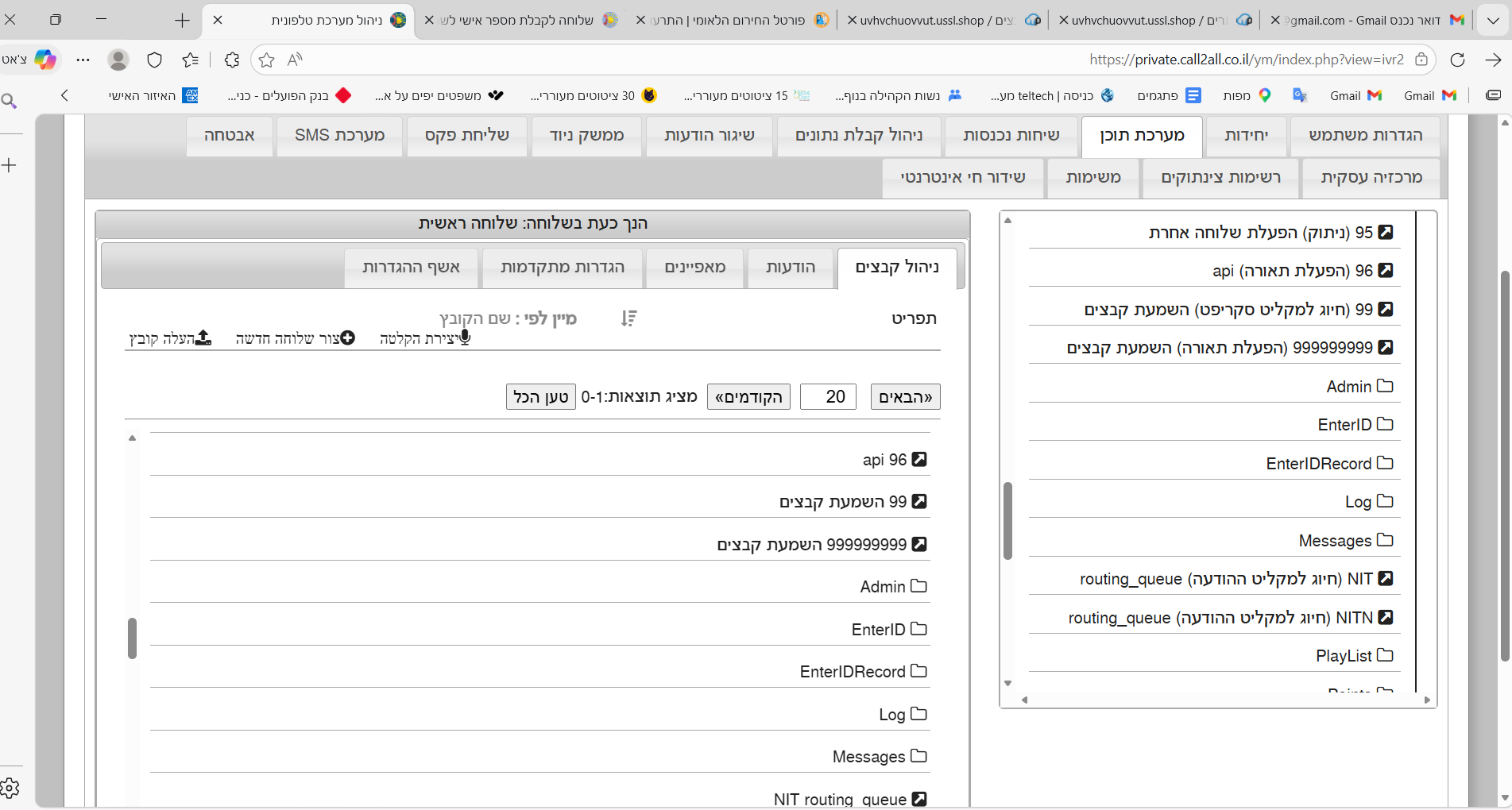Click the results count field showing 20
This screenshot has height=810, width=1512.
[828, 396]
